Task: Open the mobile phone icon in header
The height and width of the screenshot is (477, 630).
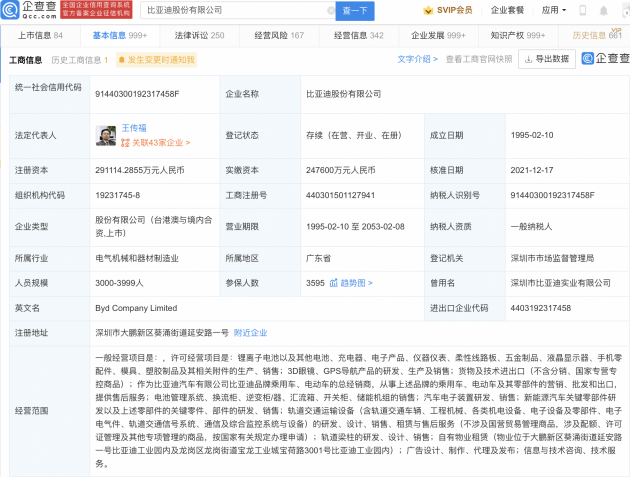Action: click(582, 10)
